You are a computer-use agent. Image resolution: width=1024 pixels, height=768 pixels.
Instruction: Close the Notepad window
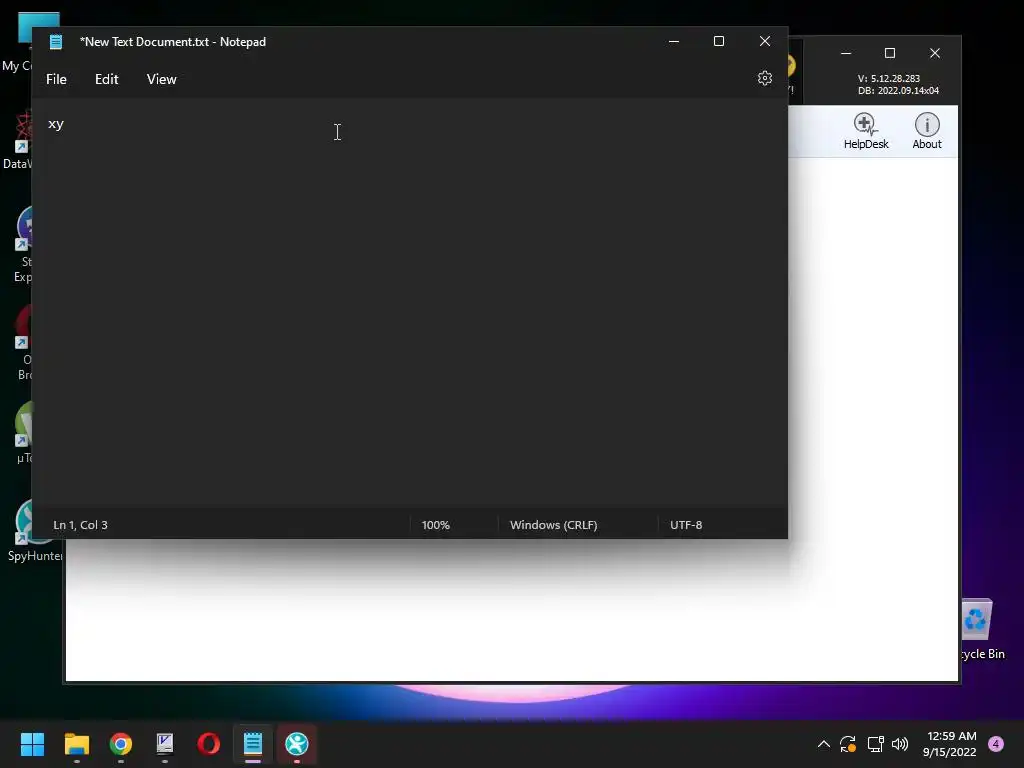click(765, 41)
